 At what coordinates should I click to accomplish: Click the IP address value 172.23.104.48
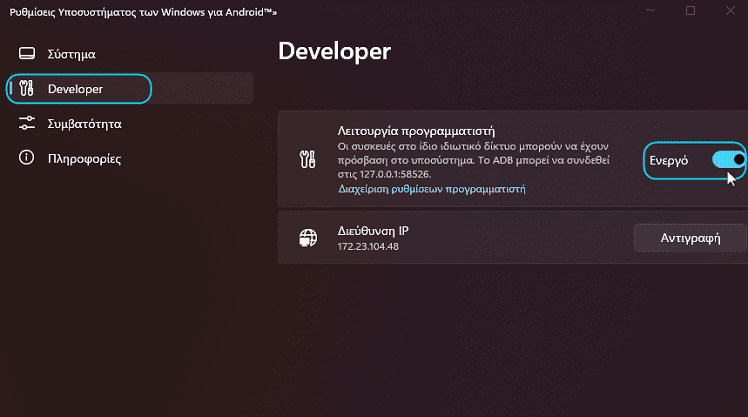click(368, 247)
